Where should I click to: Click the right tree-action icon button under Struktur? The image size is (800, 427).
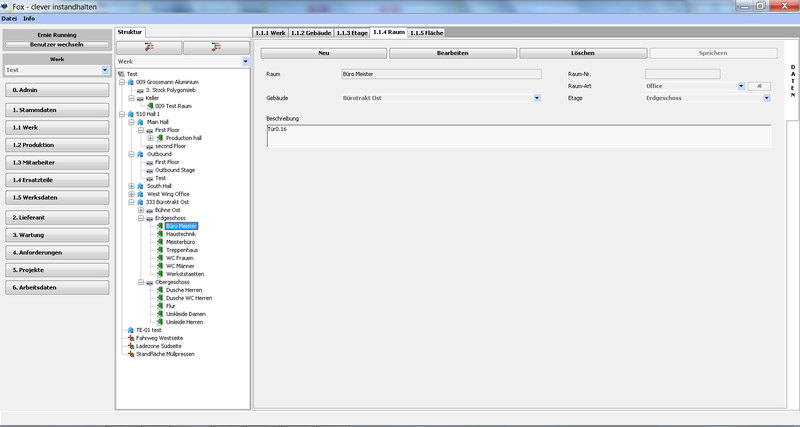[215, 47]
